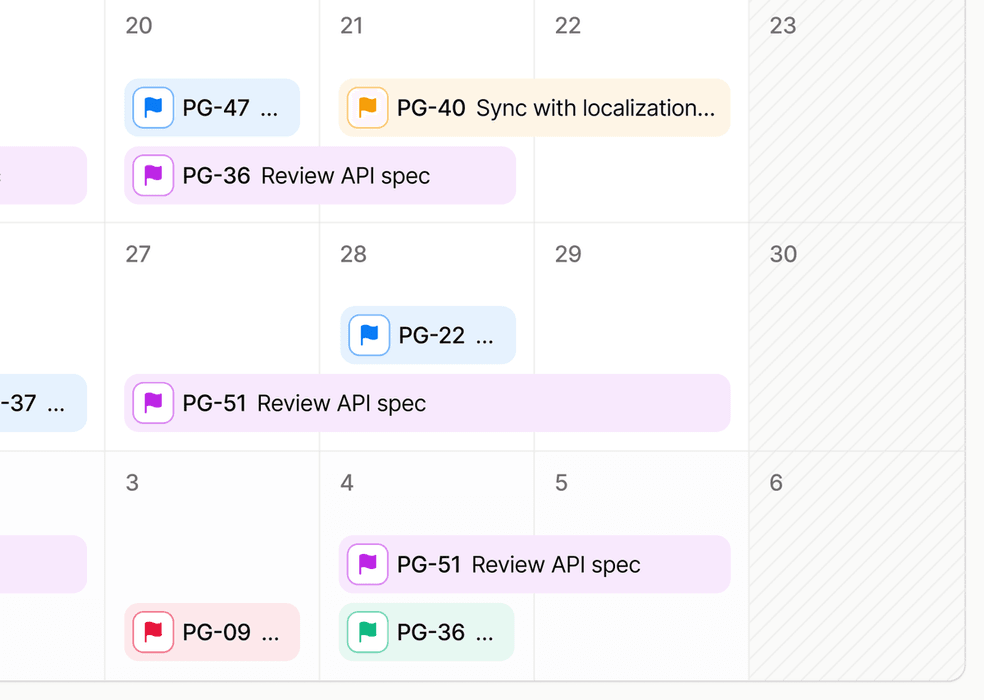Click the green flag icon on PG-36
This screenshot has height=700, width=984.
click(x=367, y=632)
